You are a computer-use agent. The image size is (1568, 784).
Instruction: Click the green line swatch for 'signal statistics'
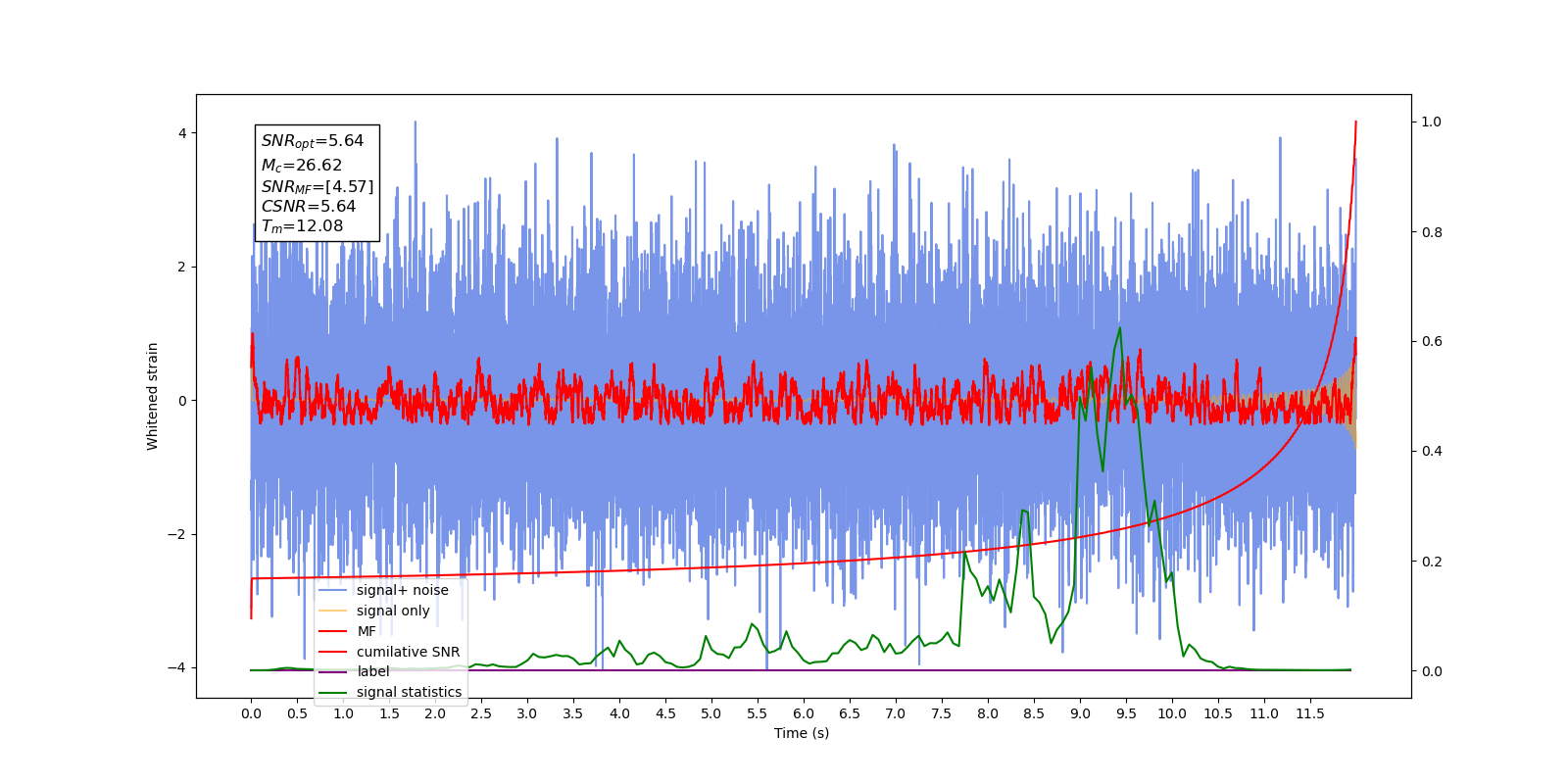click(333, 692)
